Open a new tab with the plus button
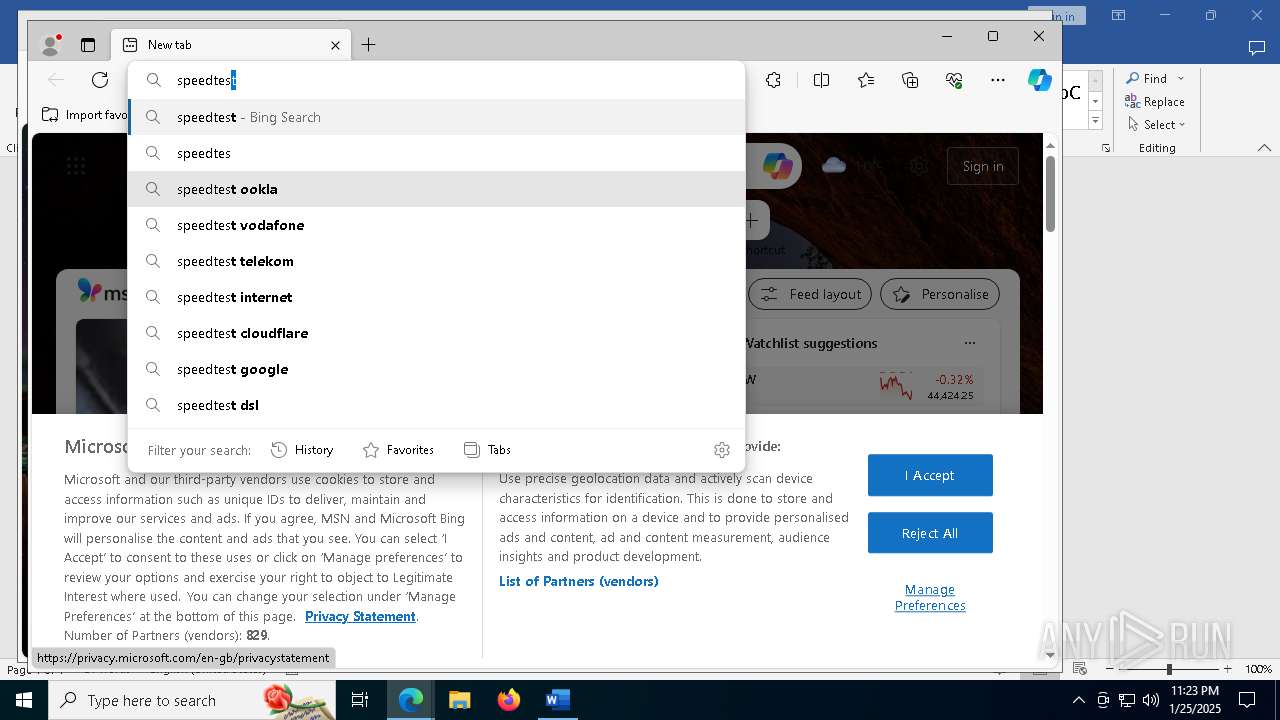The height and width of the screenshot is (720, 1280). [369, 45]
